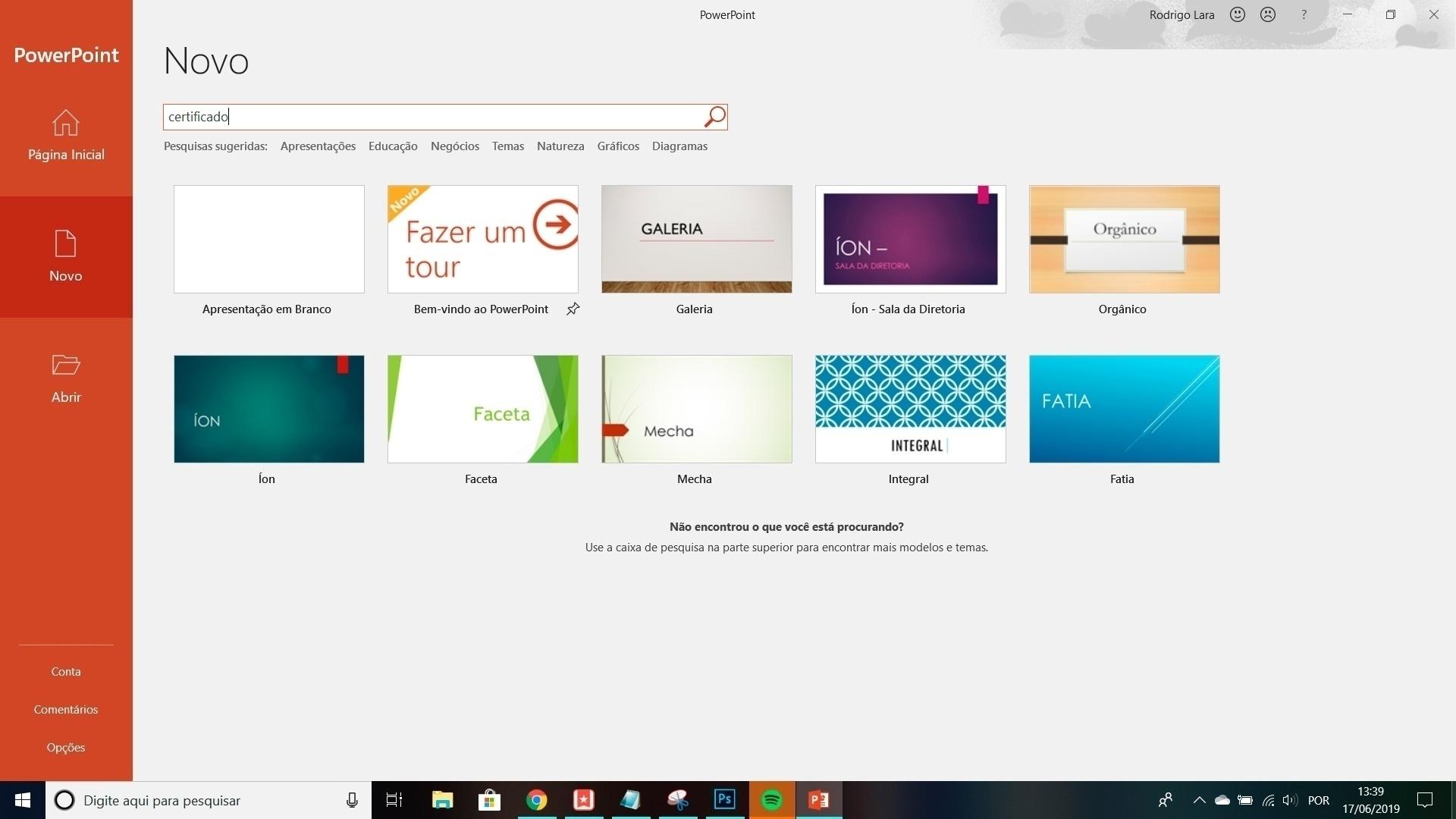Screen dimensions: 1456x819
Task: Click the Negócios suggested search
Action: pos(455,146)
